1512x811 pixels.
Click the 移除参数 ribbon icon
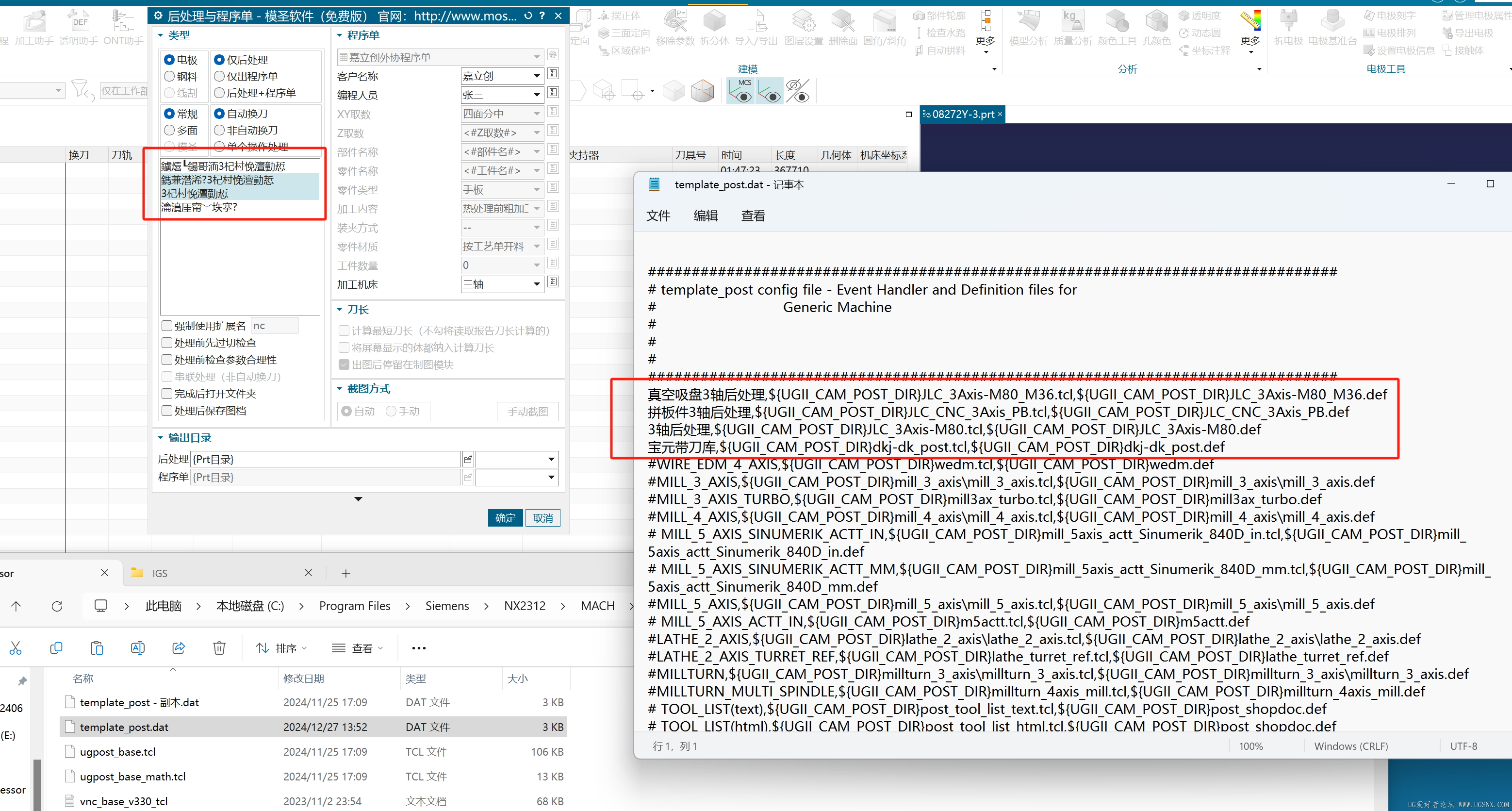tap(675, 27)
